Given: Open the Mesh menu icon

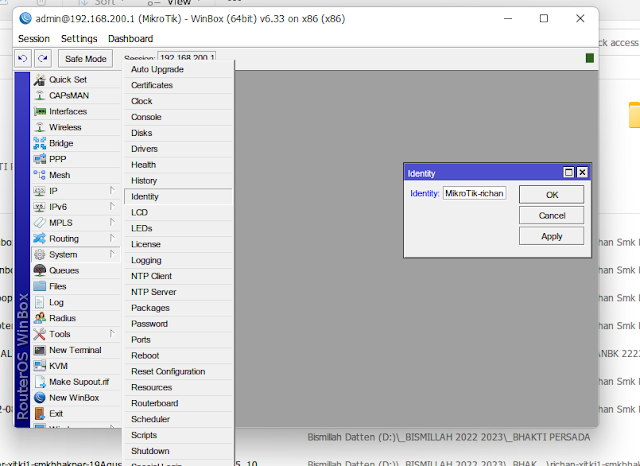Looking at the screenshot, I should click(40, 175).
